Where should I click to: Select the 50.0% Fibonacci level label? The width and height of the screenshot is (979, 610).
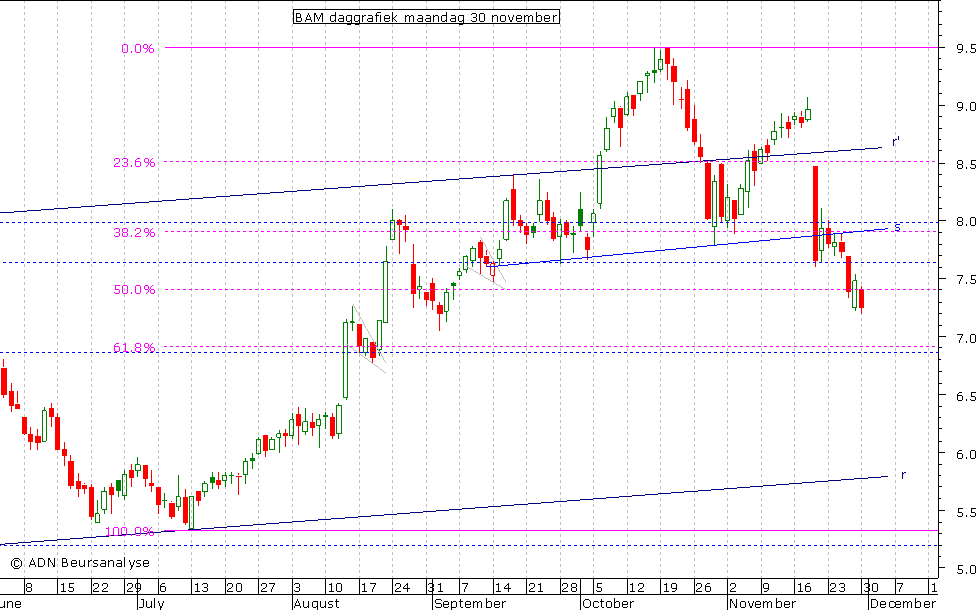pyautogui.click(x=134, y=290)
